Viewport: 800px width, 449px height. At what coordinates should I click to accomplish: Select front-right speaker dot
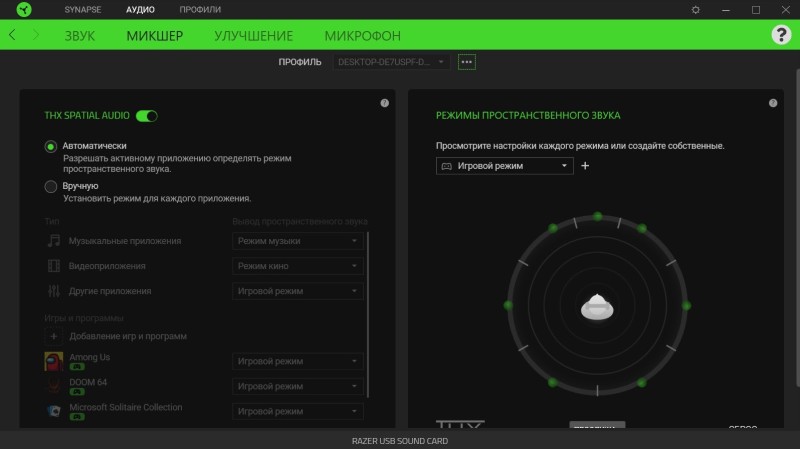[x=642, y=228]
